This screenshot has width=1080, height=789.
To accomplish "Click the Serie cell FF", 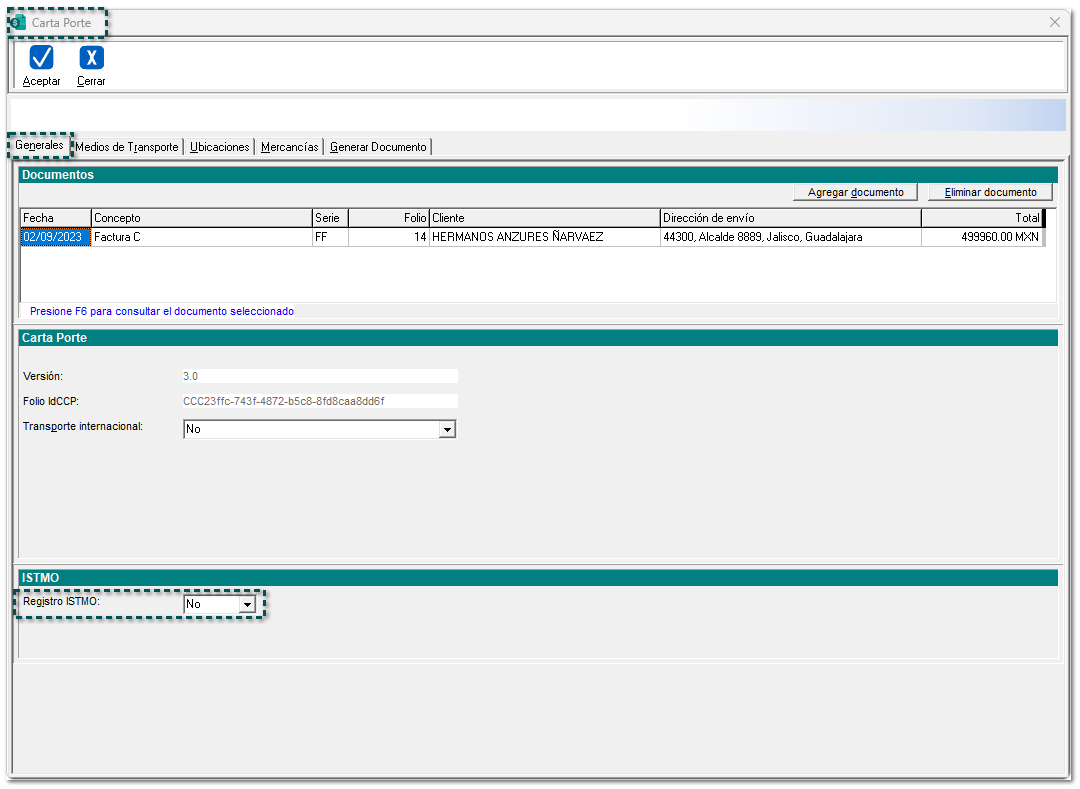I will click(x=331, y=237).
